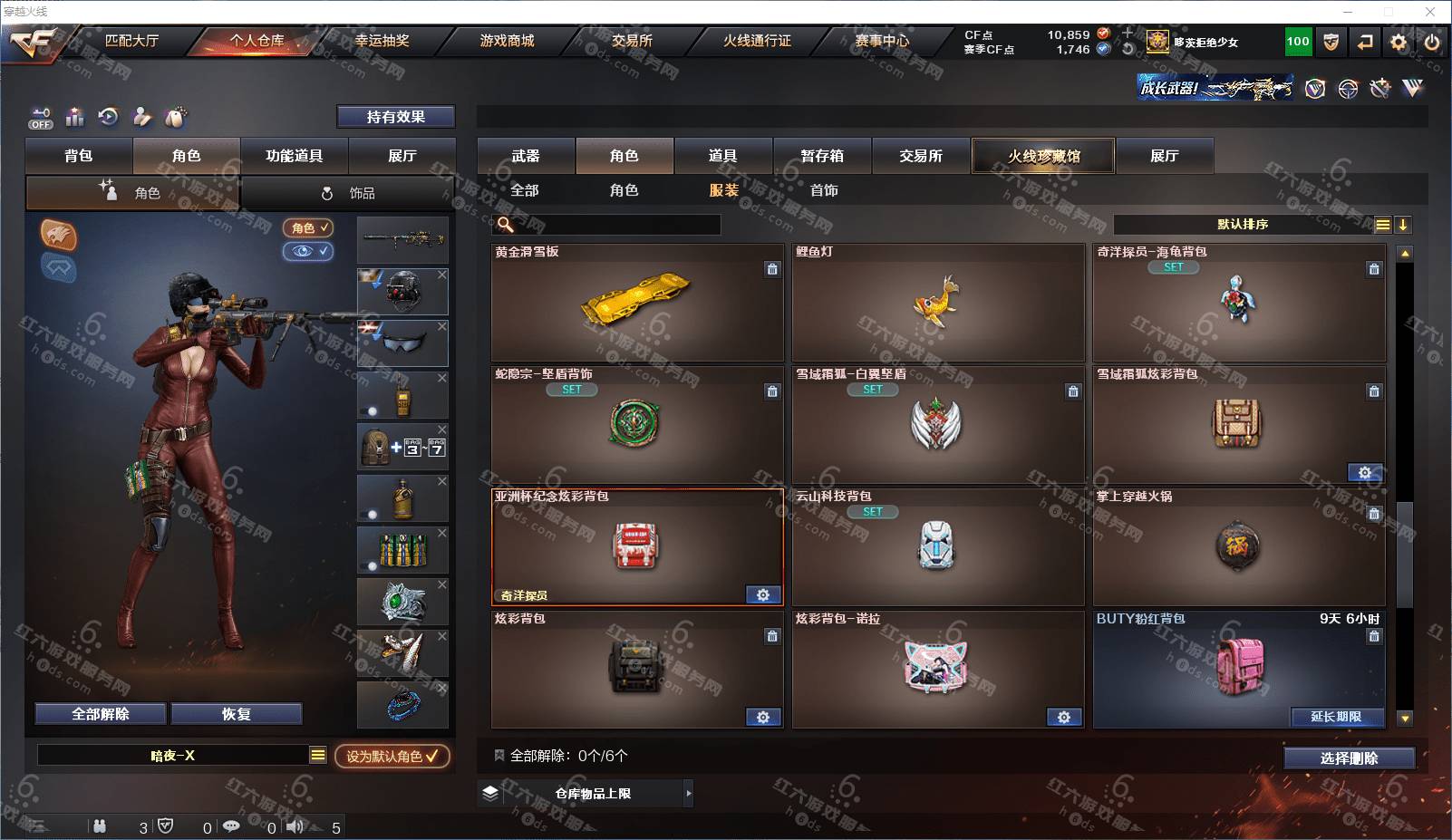
Task: Toggle the eye visibility pill
Action: point(308,251)
